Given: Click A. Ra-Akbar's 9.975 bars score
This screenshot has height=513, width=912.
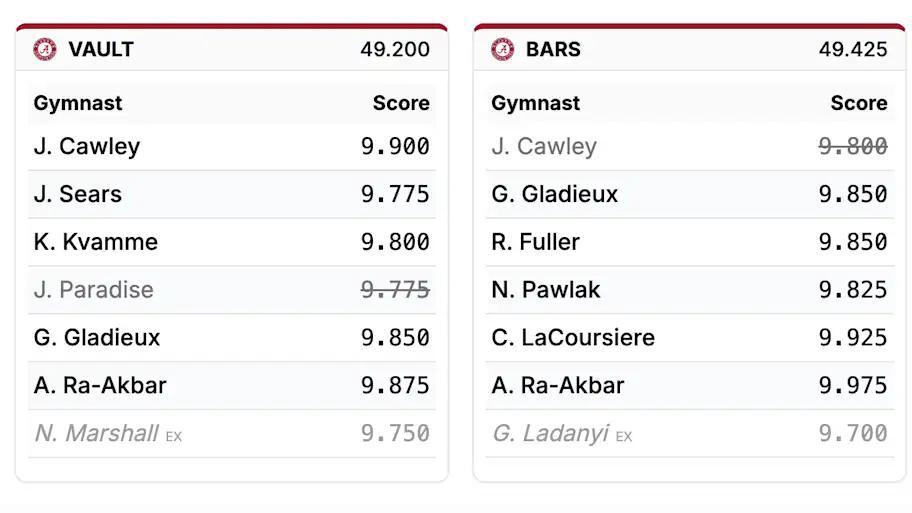Looking at the screenshot, I should click(853, 386).
